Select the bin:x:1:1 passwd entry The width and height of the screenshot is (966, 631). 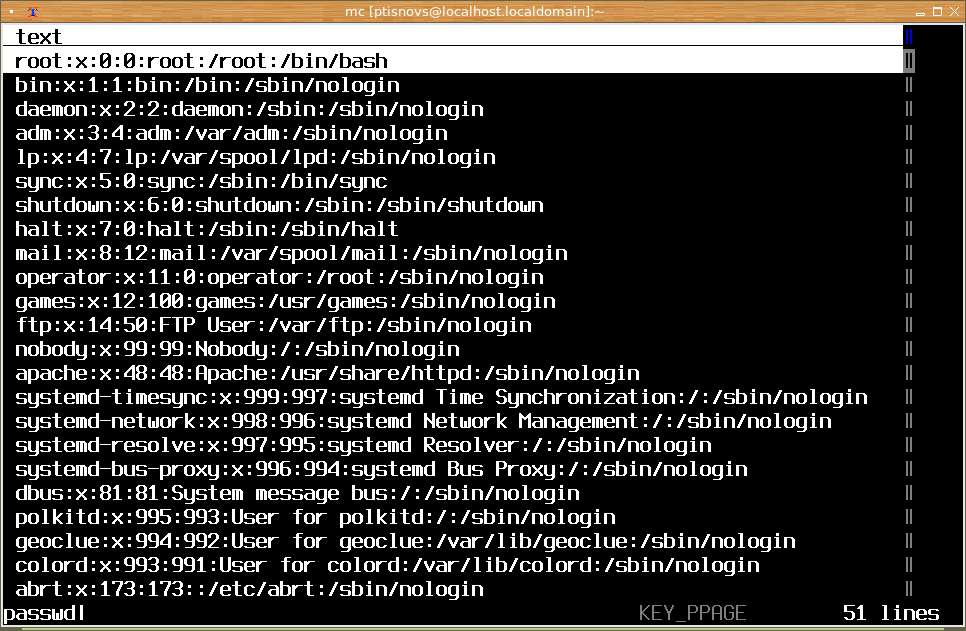click(x=208, y=85)
